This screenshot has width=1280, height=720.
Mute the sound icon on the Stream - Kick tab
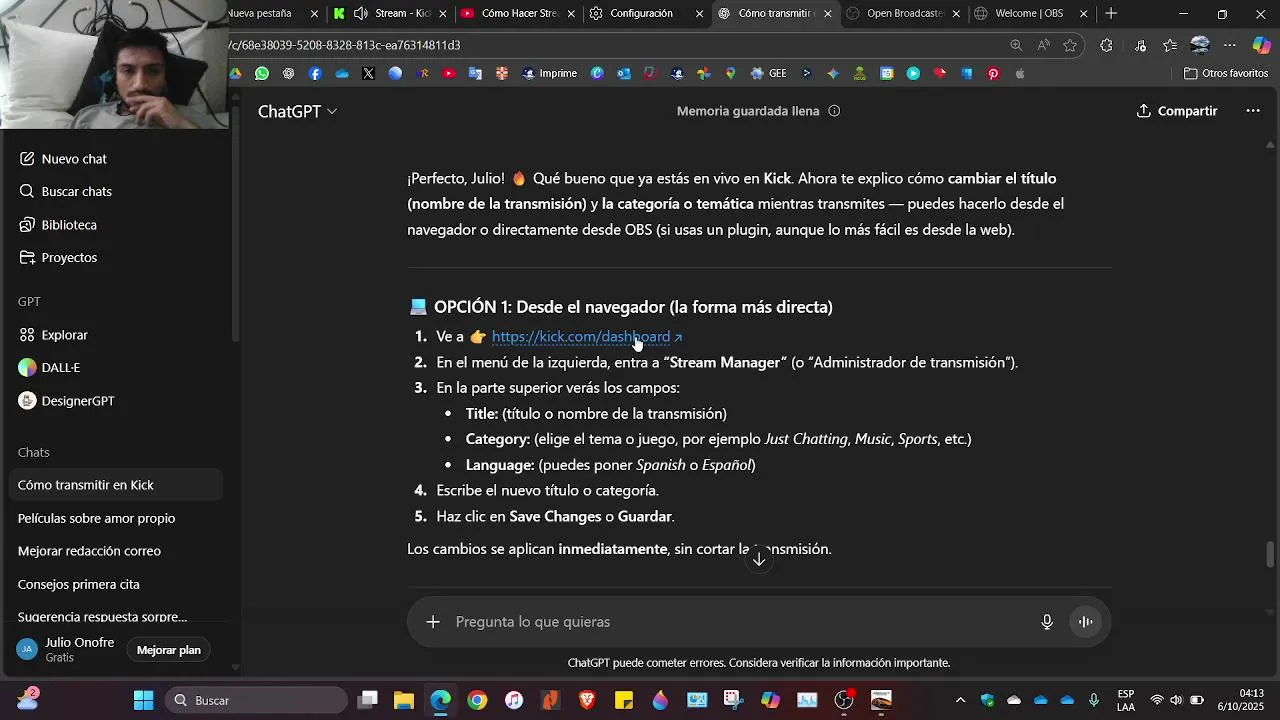pos(360,13)
